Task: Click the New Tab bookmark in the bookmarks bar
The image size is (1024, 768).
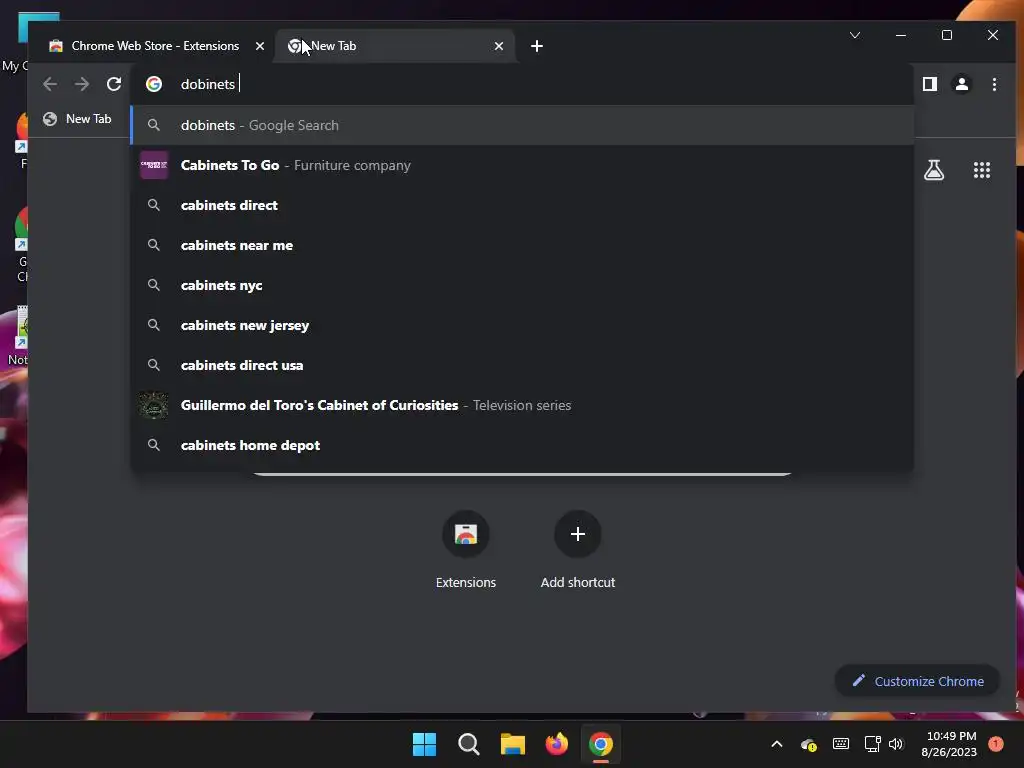Action: (77, 119)
